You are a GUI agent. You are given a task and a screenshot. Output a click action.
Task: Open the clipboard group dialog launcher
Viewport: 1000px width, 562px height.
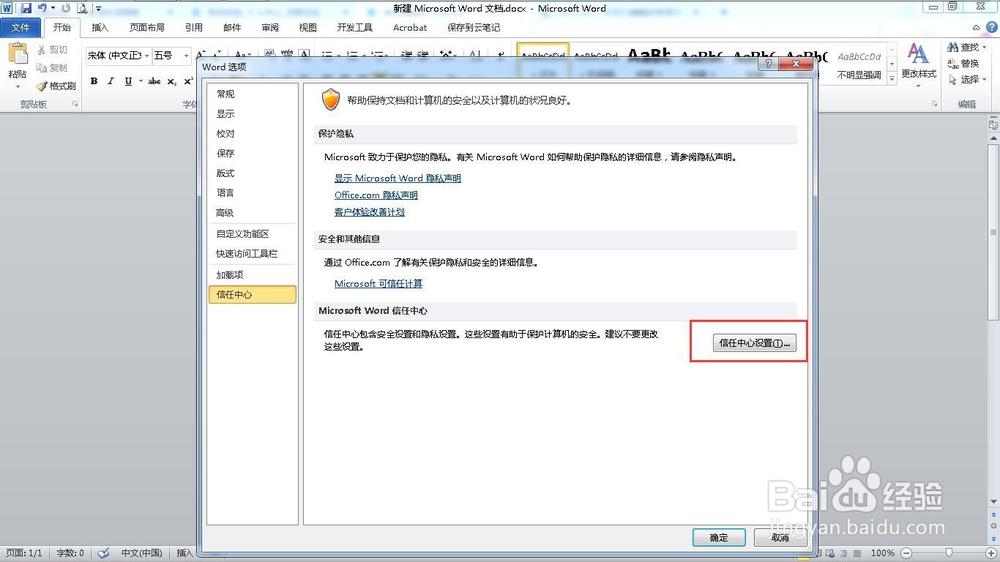(75, 104)
